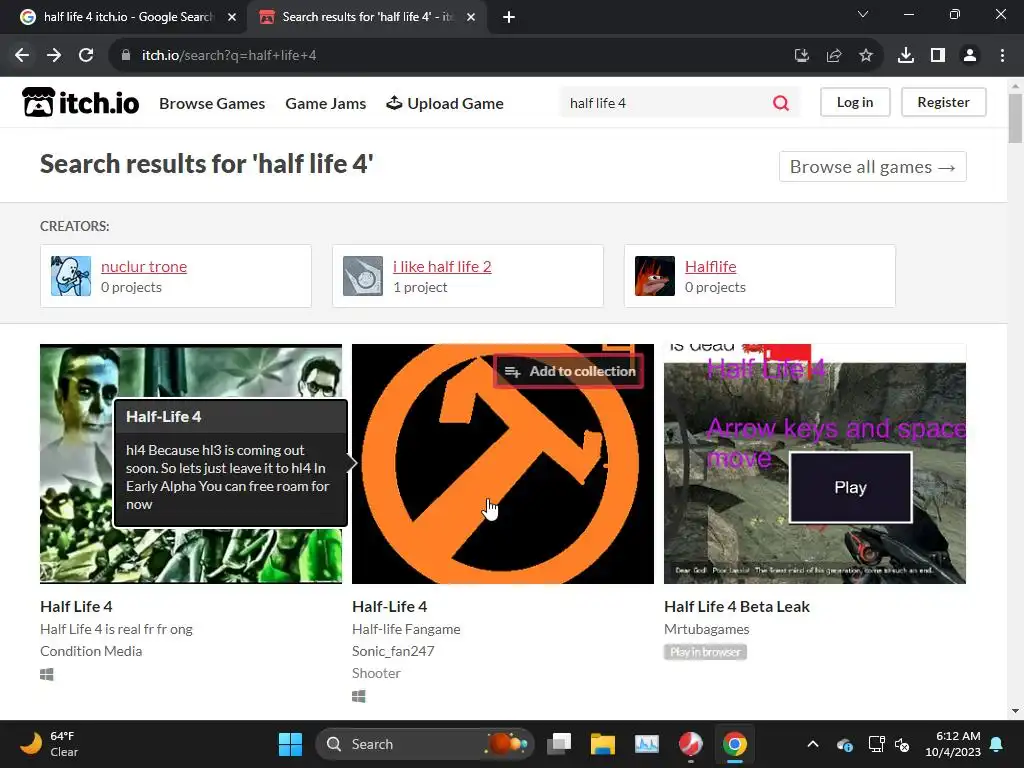Show hidden tray icons chevron
The width and height of the screenshot is (1024, 768).
812,744
